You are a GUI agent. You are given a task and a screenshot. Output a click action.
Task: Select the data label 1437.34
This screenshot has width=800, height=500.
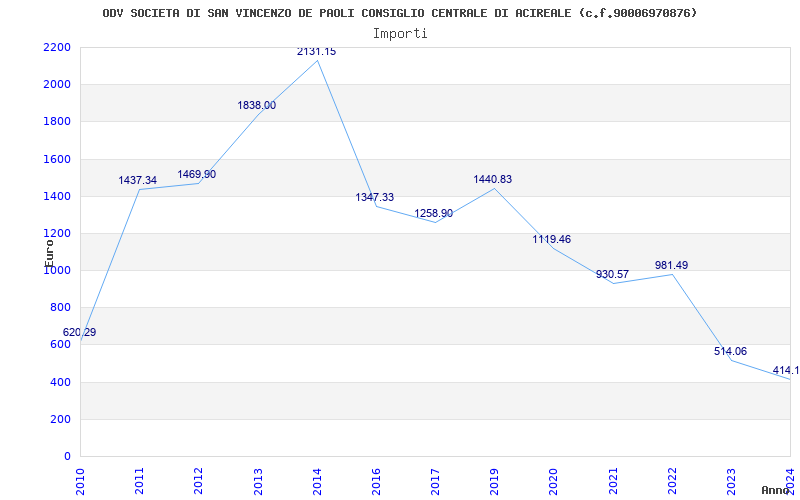point(138,180)
